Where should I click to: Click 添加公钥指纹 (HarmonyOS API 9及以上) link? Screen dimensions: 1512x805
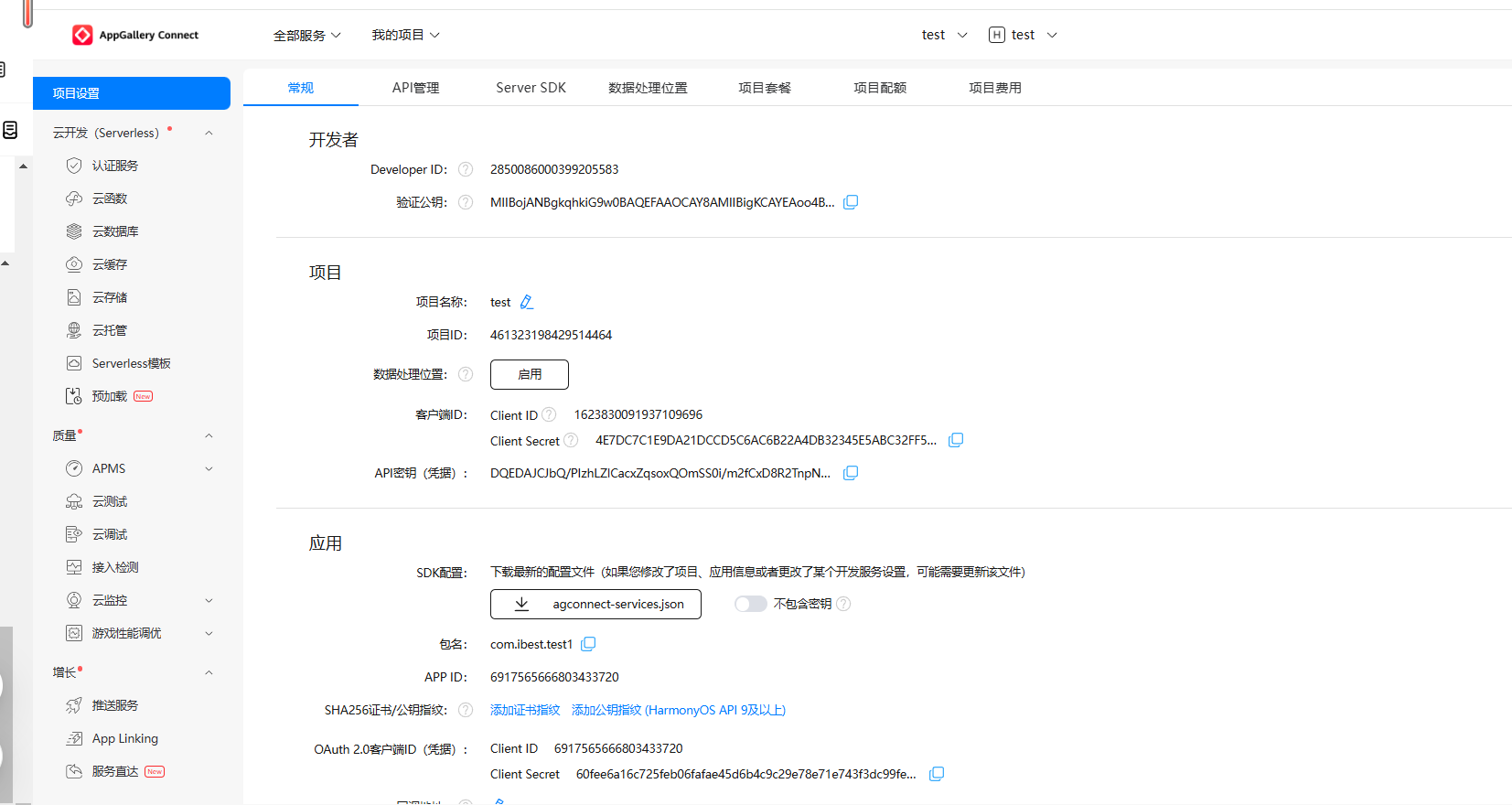(x=679, y=710)
